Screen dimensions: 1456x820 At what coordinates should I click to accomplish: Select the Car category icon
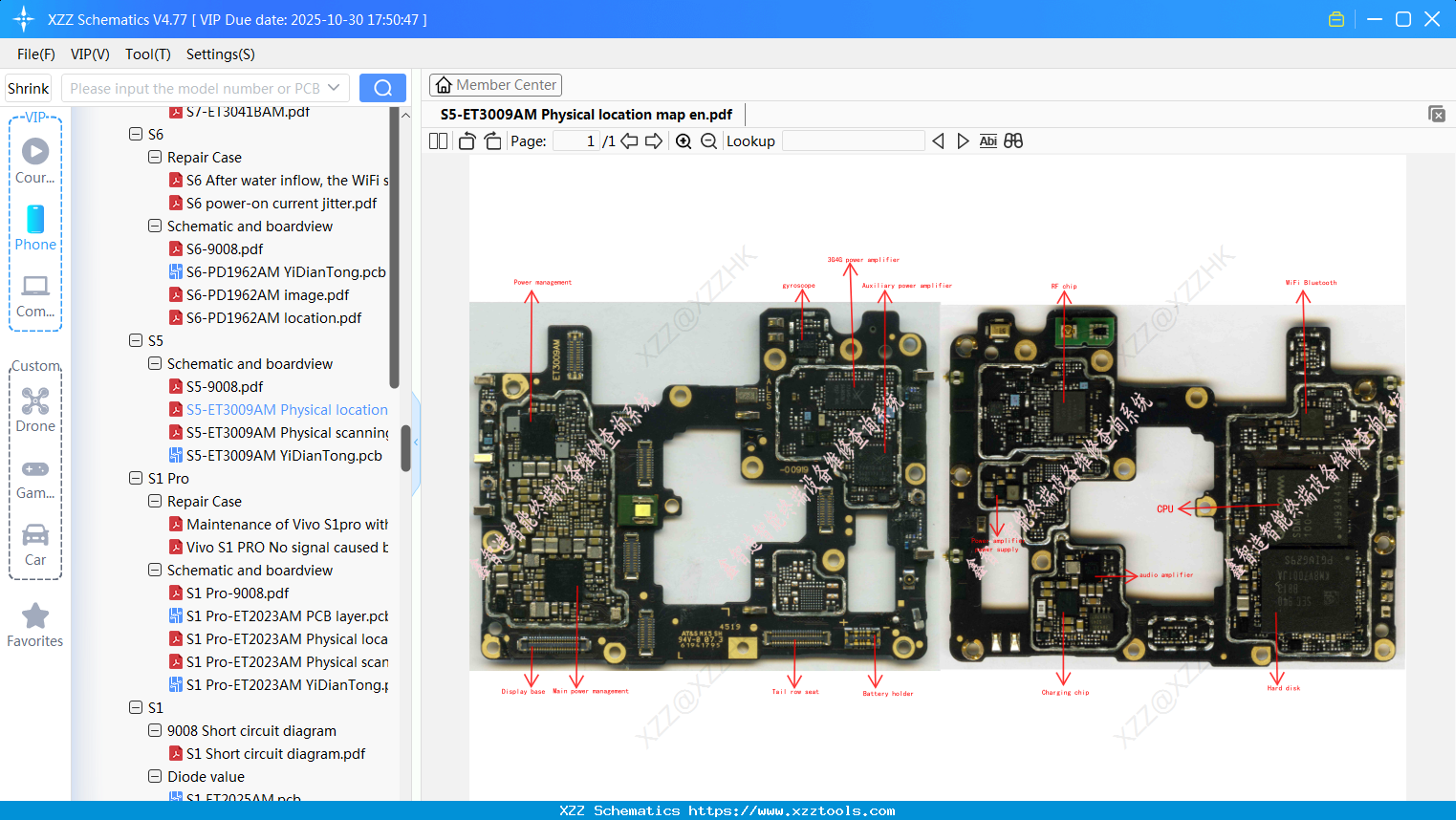click(35, 534)
